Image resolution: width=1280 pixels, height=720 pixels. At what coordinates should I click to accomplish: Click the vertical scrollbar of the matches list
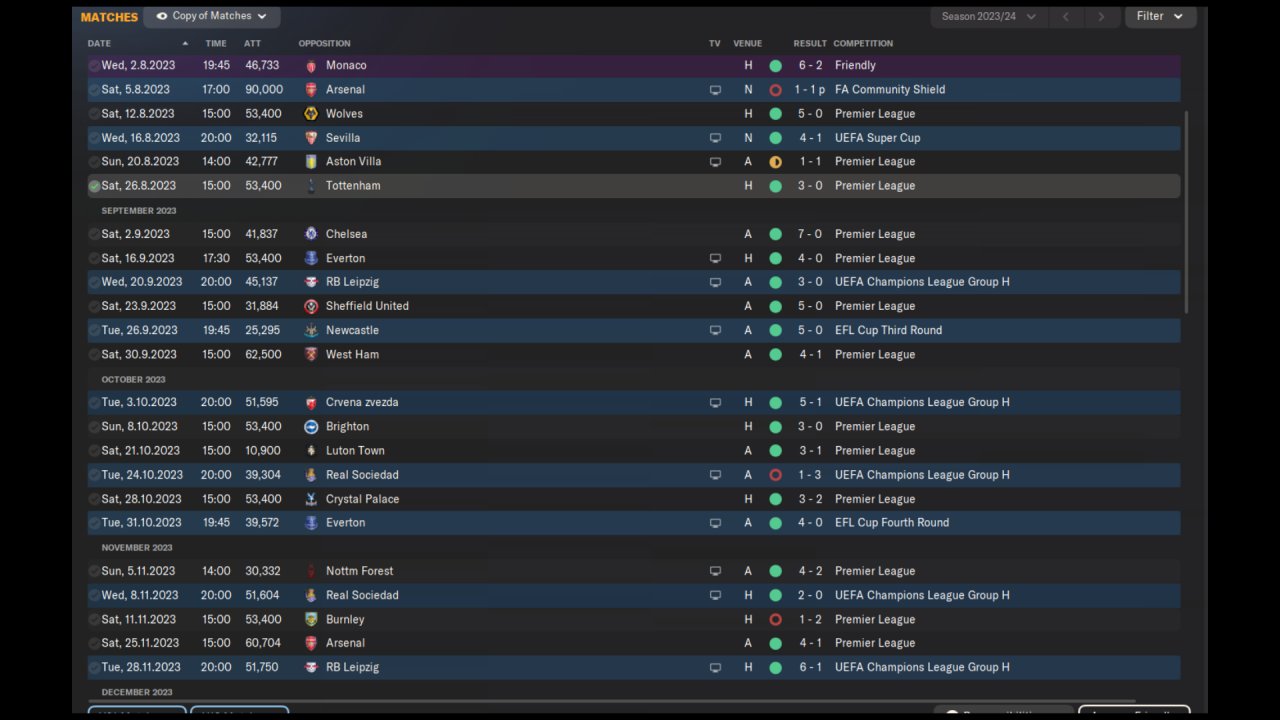(1187, 212)
